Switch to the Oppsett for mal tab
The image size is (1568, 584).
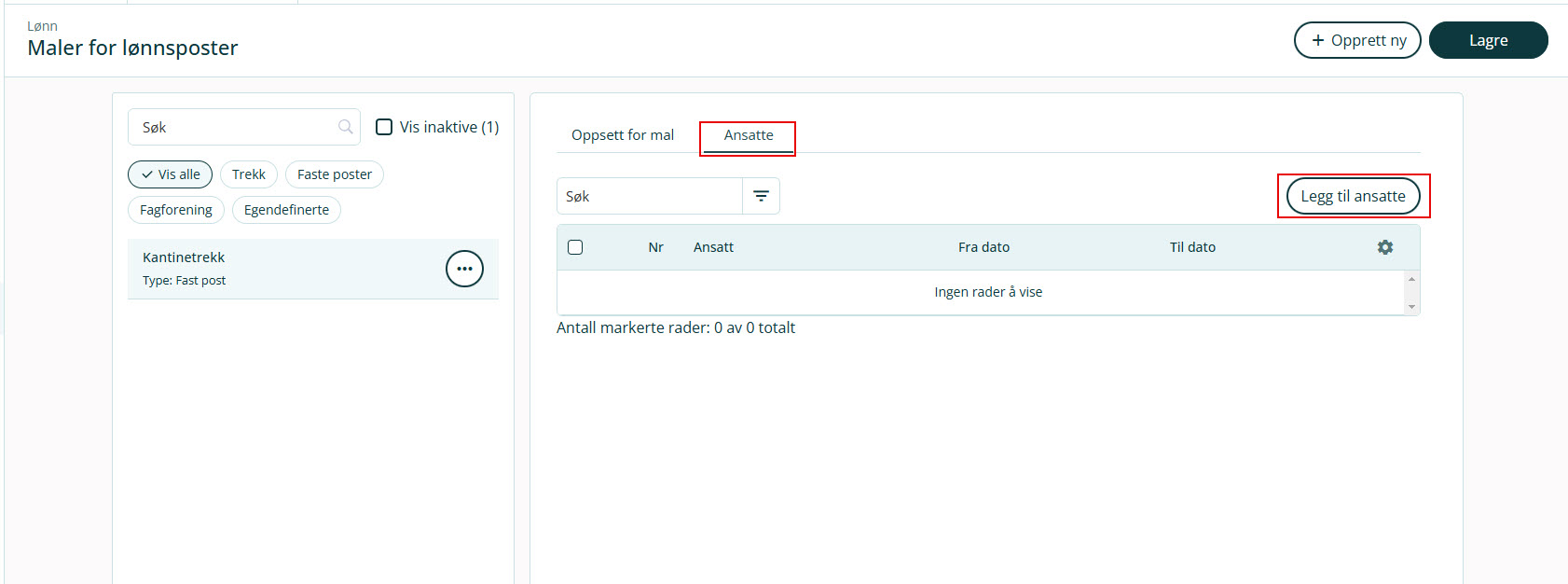(622, 135)
